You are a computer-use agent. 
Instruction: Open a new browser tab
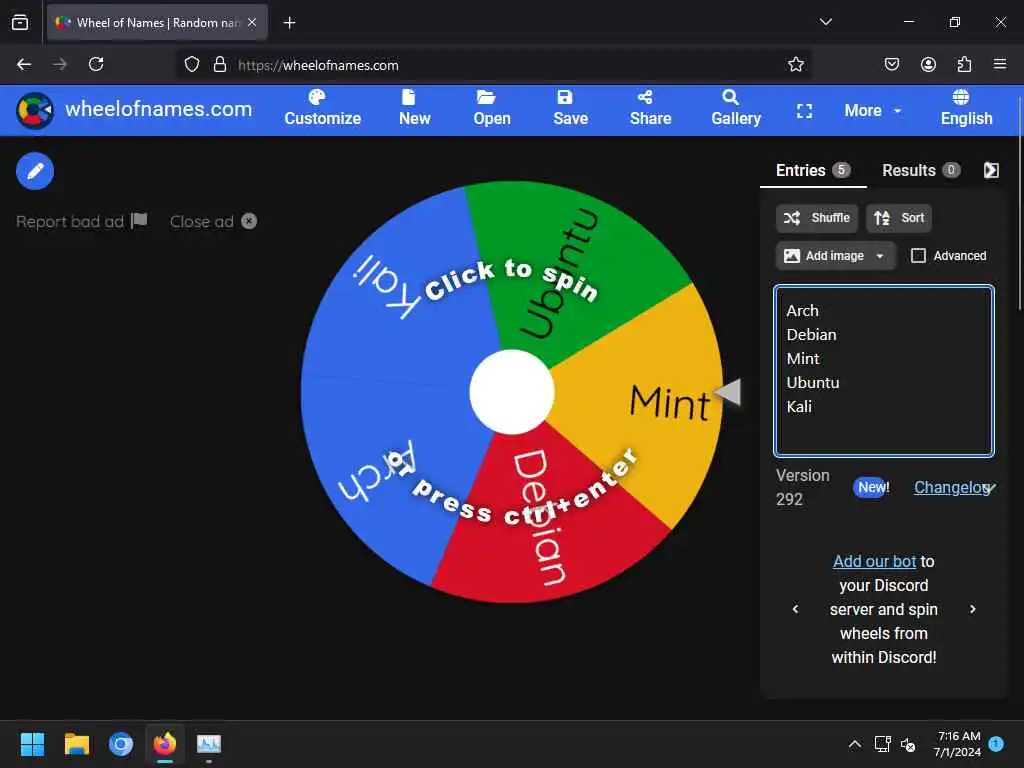pyautogui.click(x=289, y=23)
